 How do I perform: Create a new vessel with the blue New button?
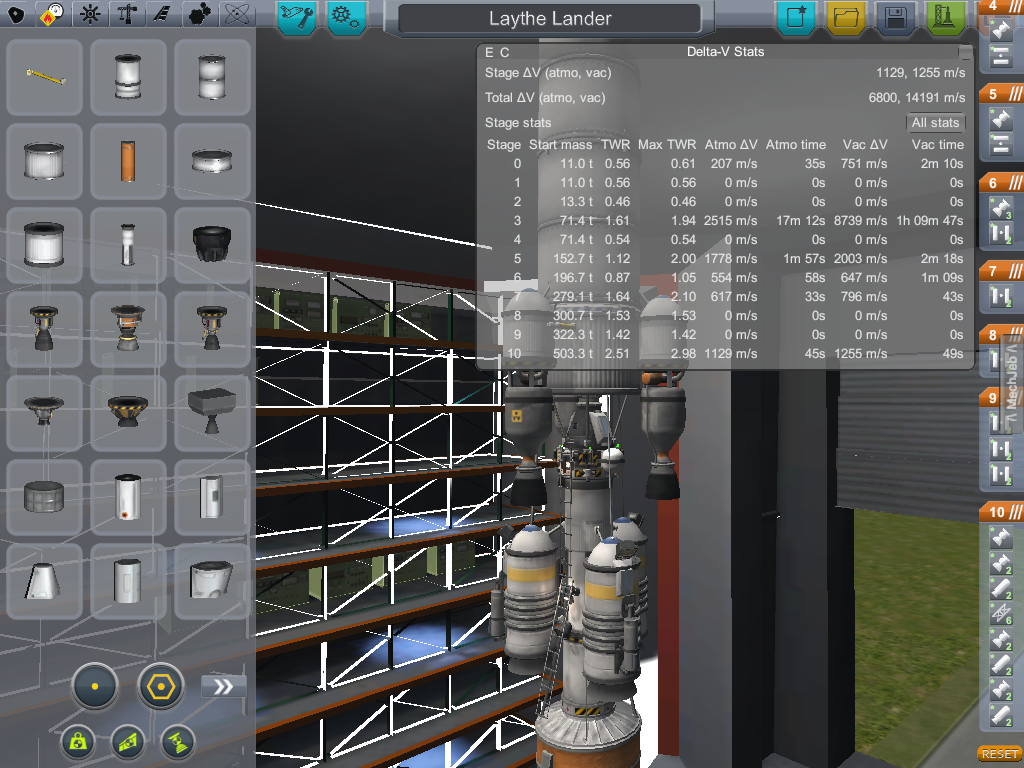click(796, 16)
